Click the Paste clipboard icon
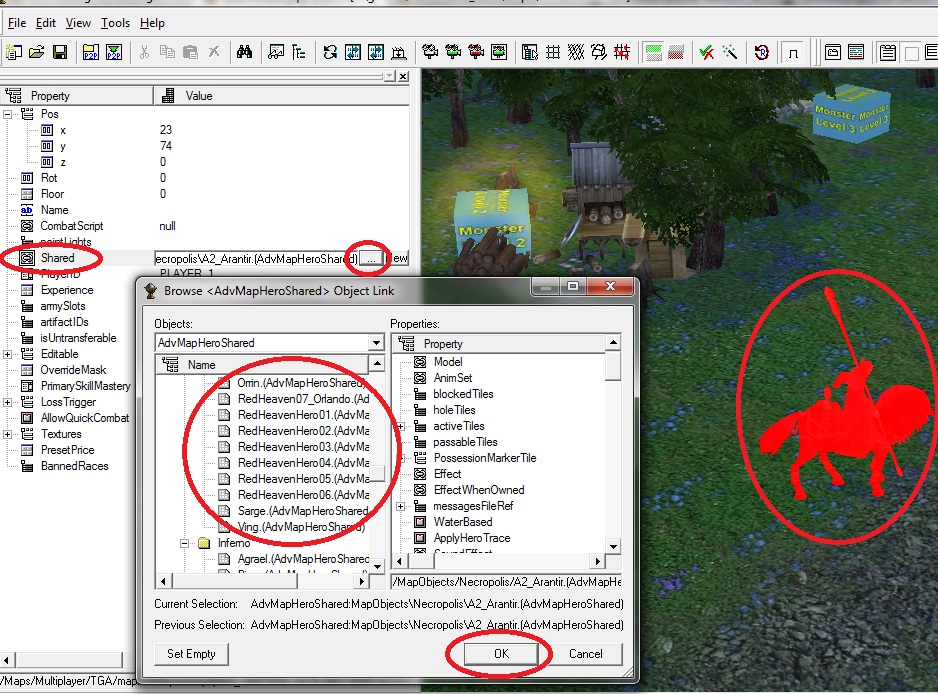This screenshot has height=694, width=938. pos(190,53)
